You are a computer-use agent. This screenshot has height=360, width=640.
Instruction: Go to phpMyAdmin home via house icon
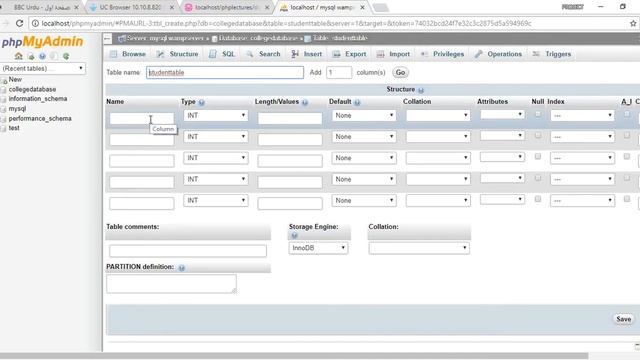point(18,56)
